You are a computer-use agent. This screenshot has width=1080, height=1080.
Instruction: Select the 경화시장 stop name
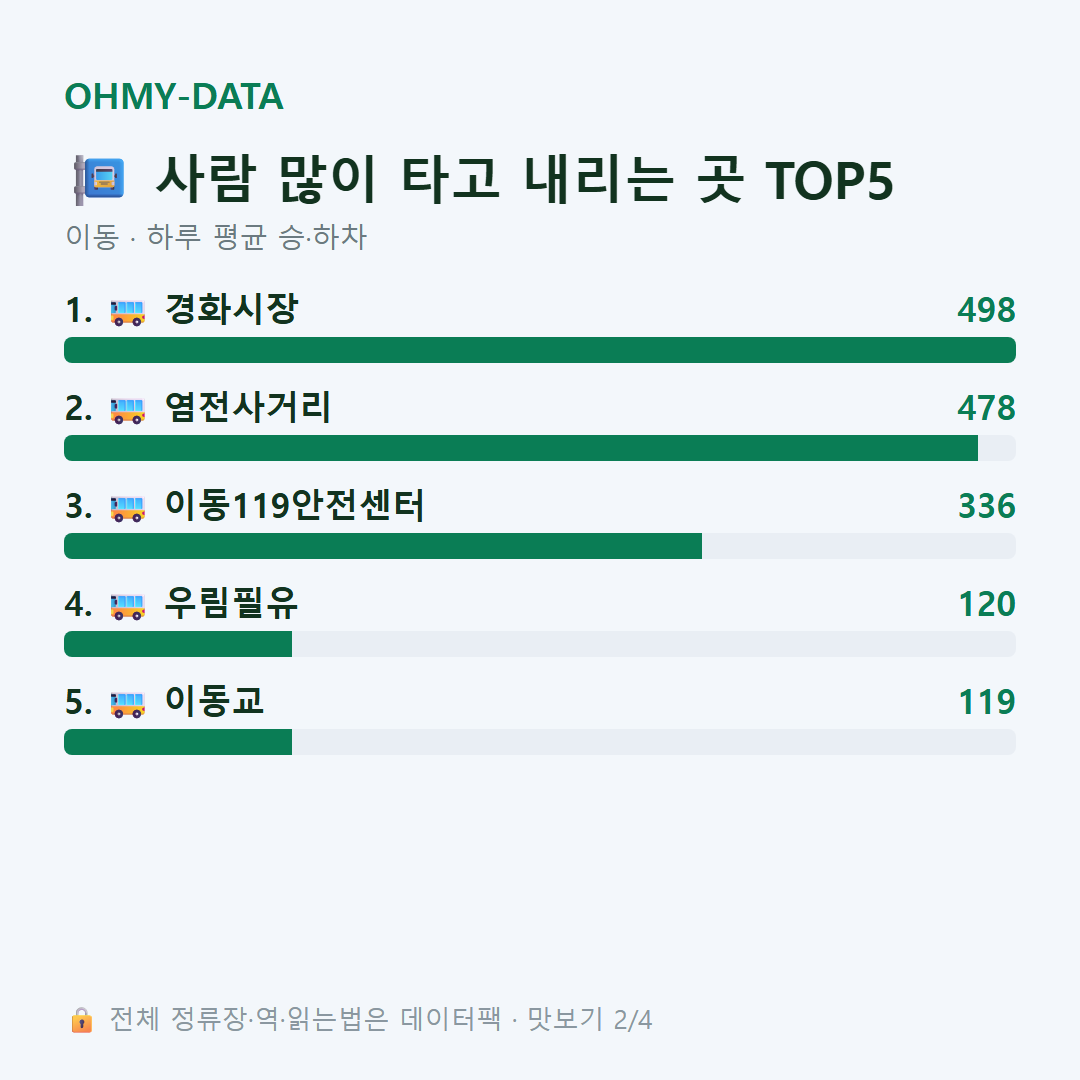click(x=231, y=309)
